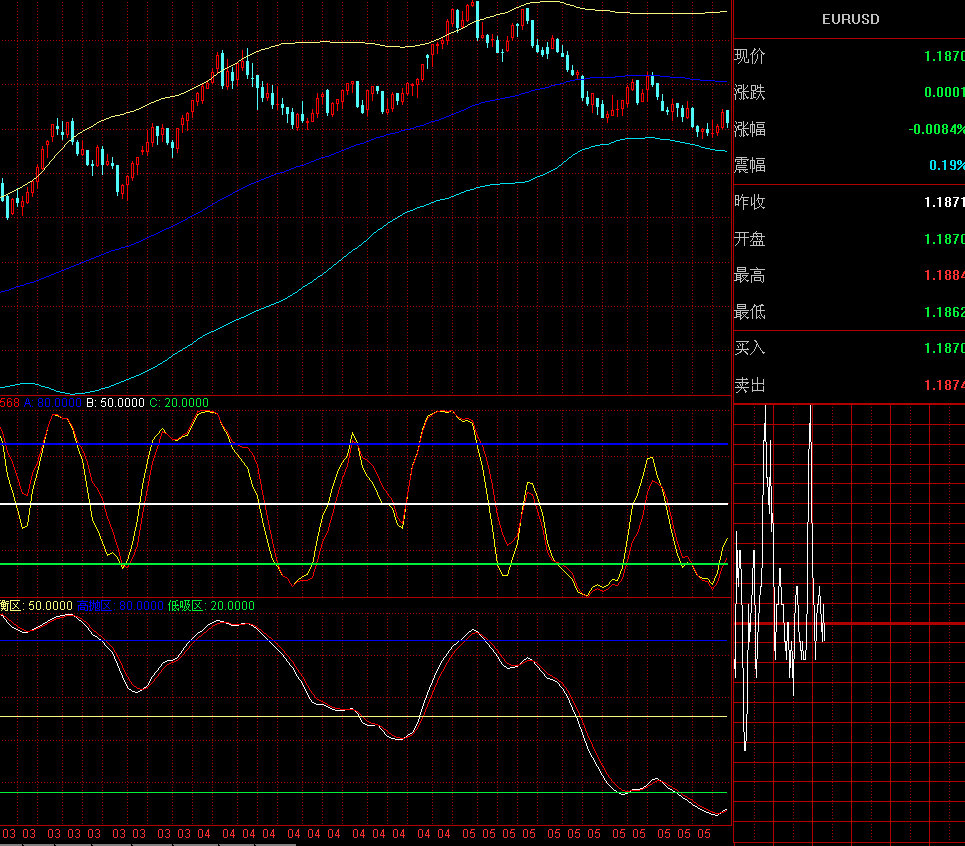Click the EURUSD symbol title

tap(851, 19)
